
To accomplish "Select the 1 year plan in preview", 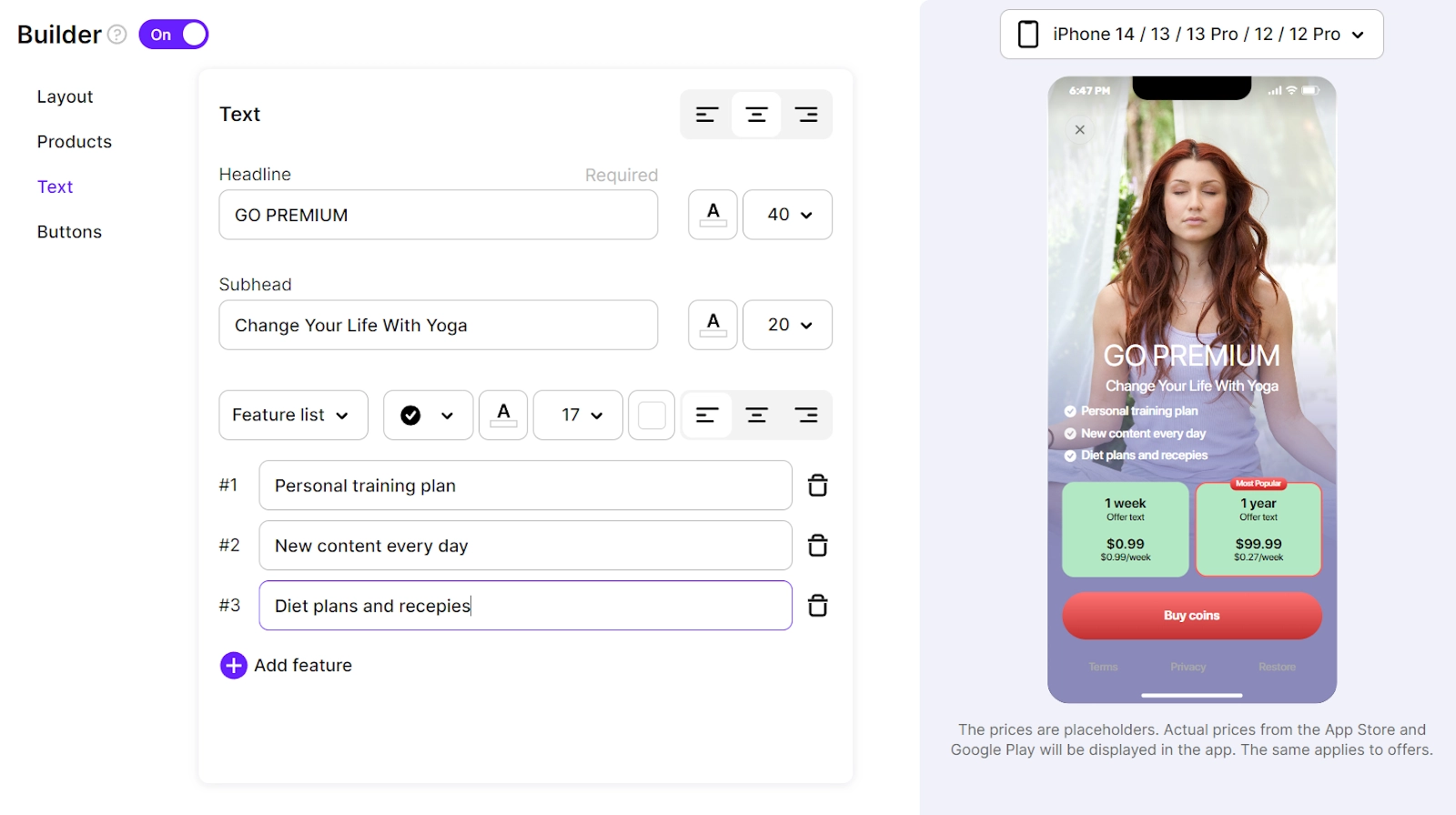I will tap(1259, 529).
